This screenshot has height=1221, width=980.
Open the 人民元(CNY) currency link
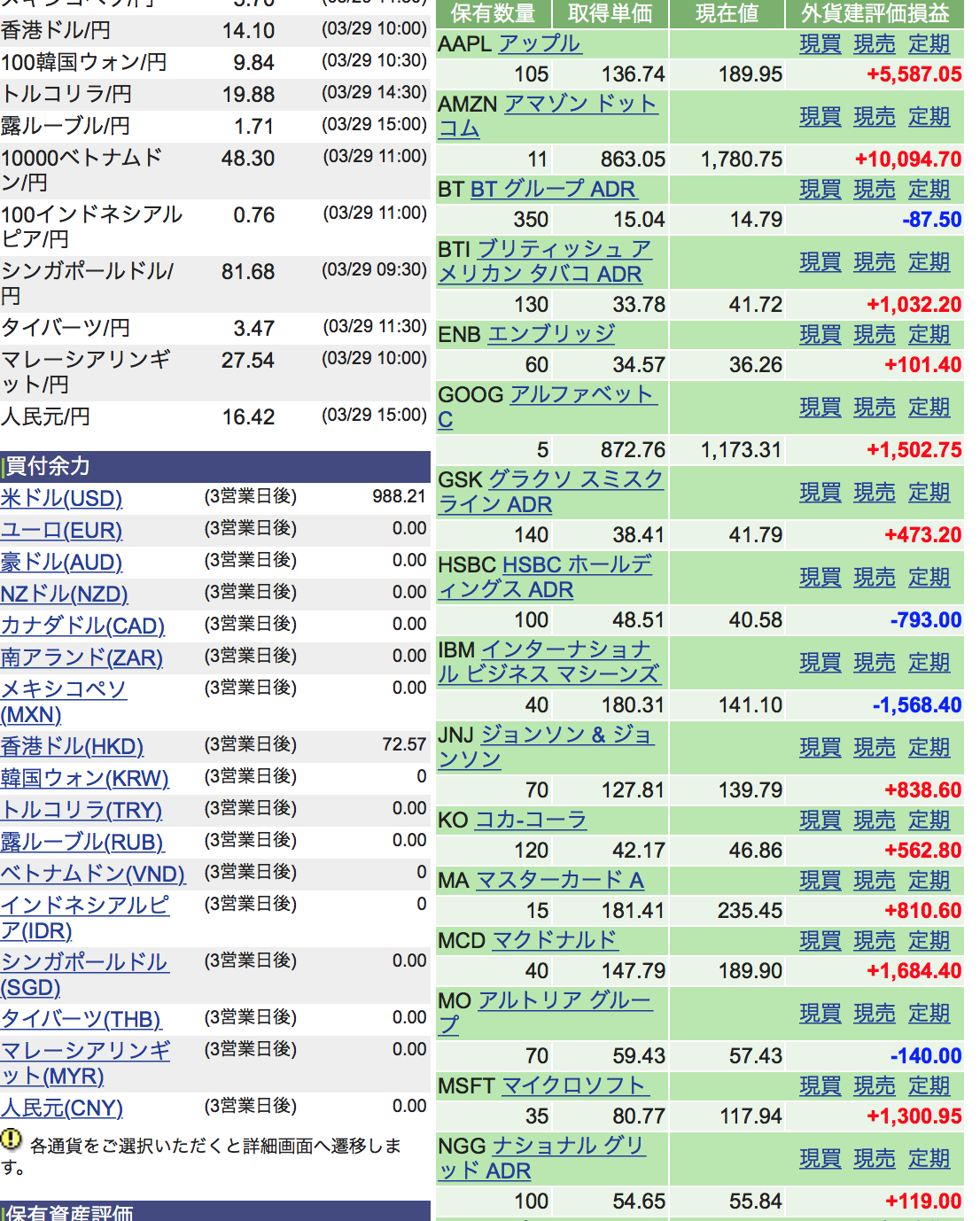click(x=61, y=1108)
